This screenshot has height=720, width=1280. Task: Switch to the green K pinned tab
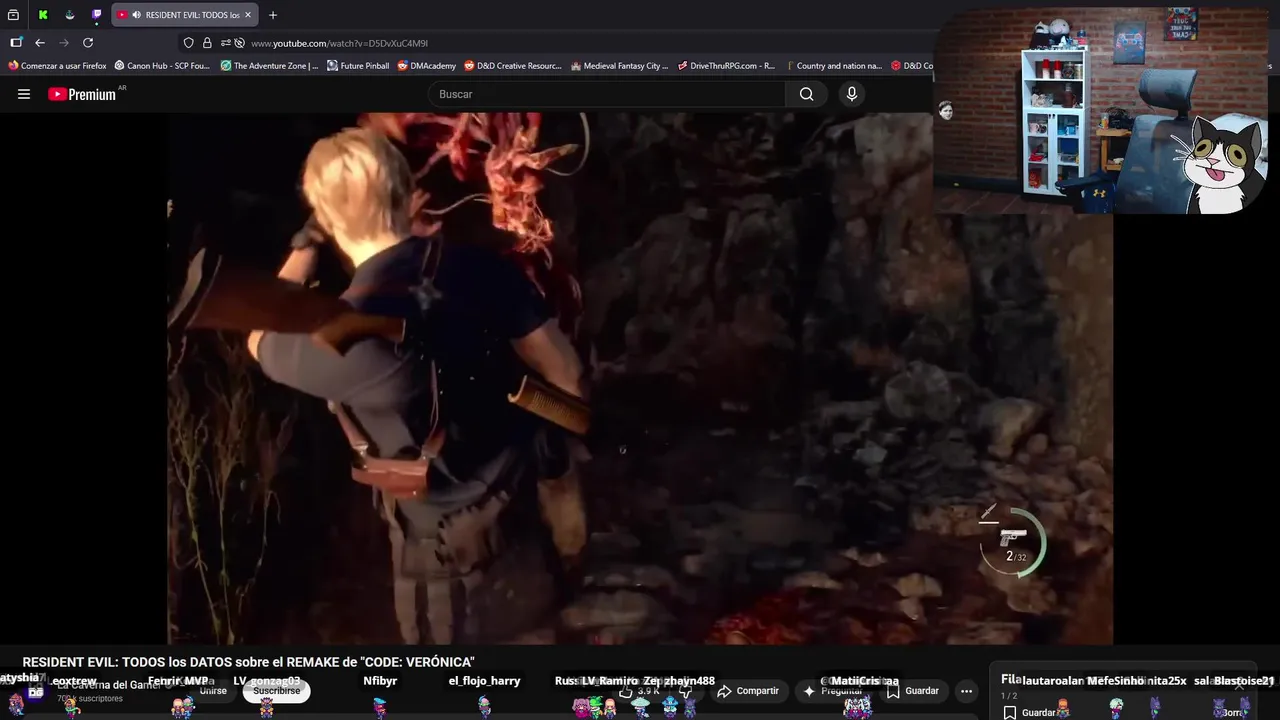43,15
